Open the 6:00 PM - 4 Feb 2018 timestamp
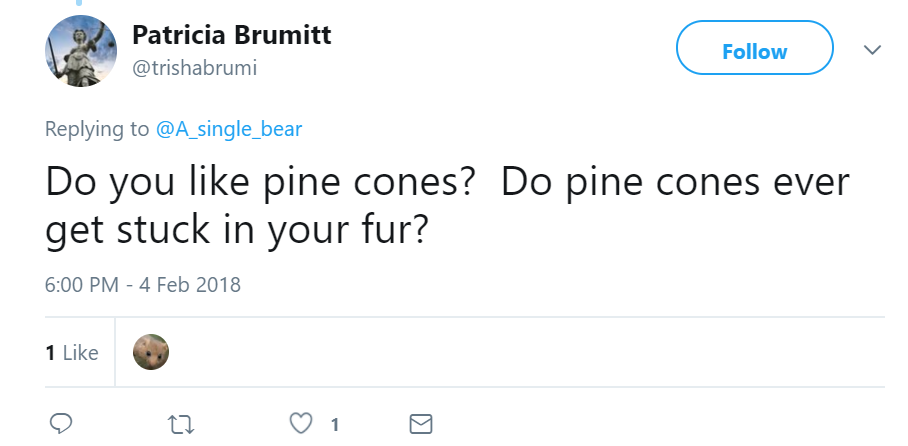The width and height of the screenshot is (908, 446). coord(143,284)
